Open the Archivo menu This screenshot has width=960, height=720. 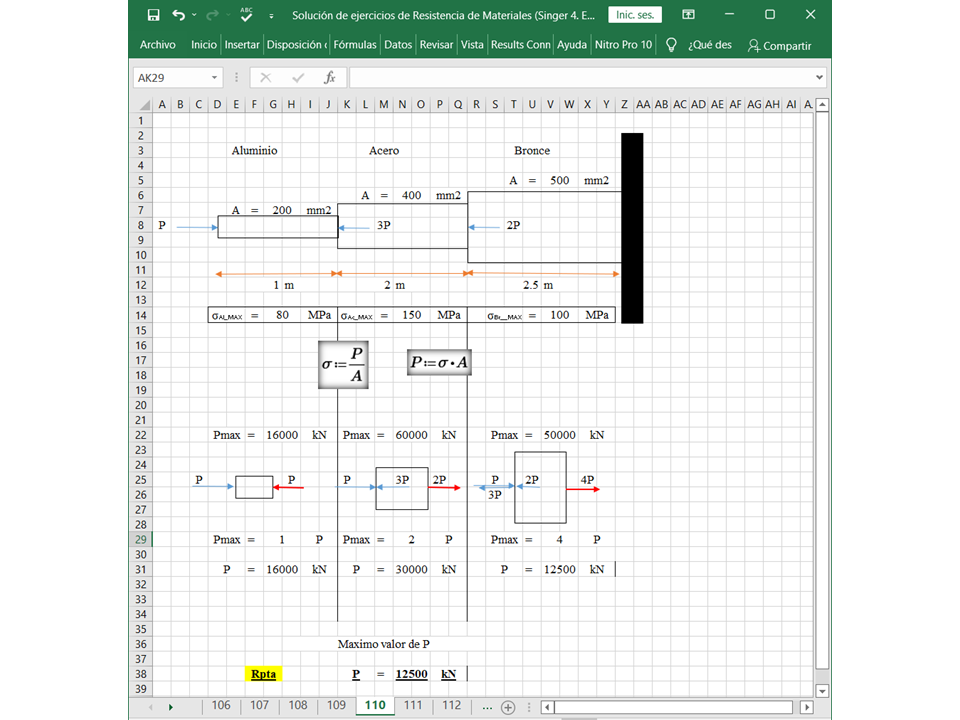(157, 45)
